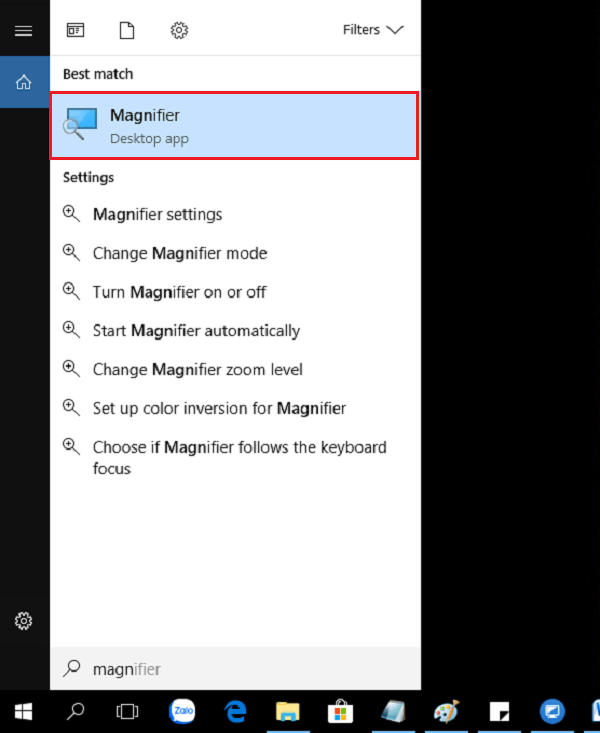Open sidebar settings gear at bottom
Image resolution: width=600 pixels, height=733 pixels.
click(24, 621)
